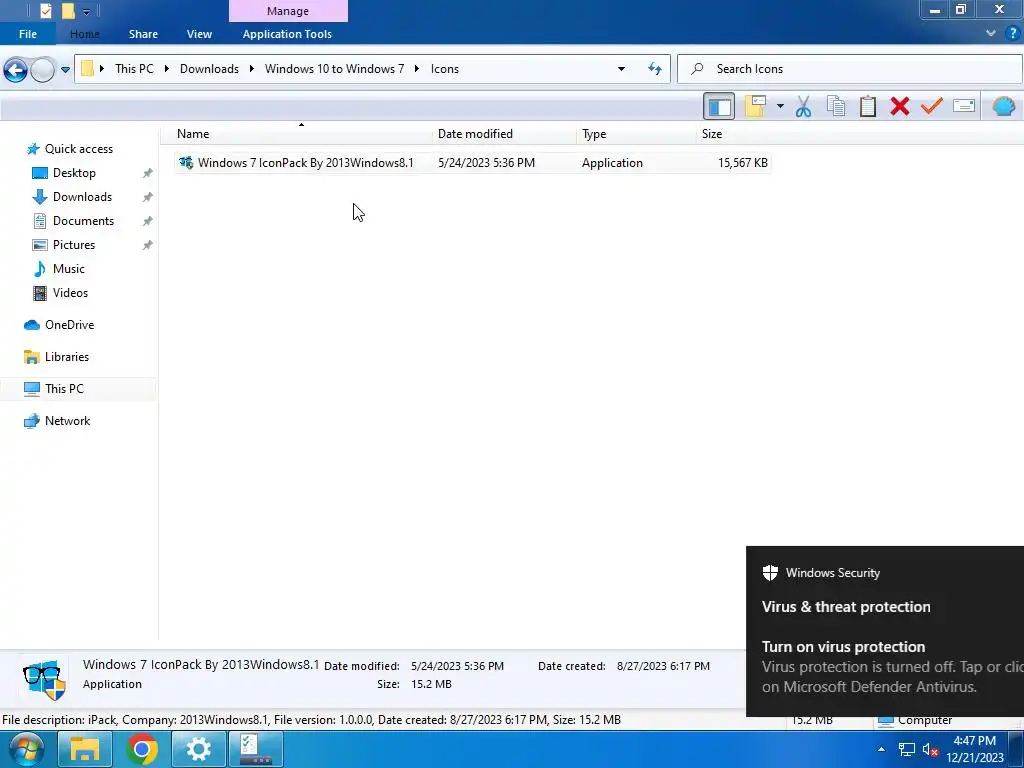The width and height of the screenshot is (1024, 768).
Task: Show hidden system tray icons
Action: coord(882,750)
